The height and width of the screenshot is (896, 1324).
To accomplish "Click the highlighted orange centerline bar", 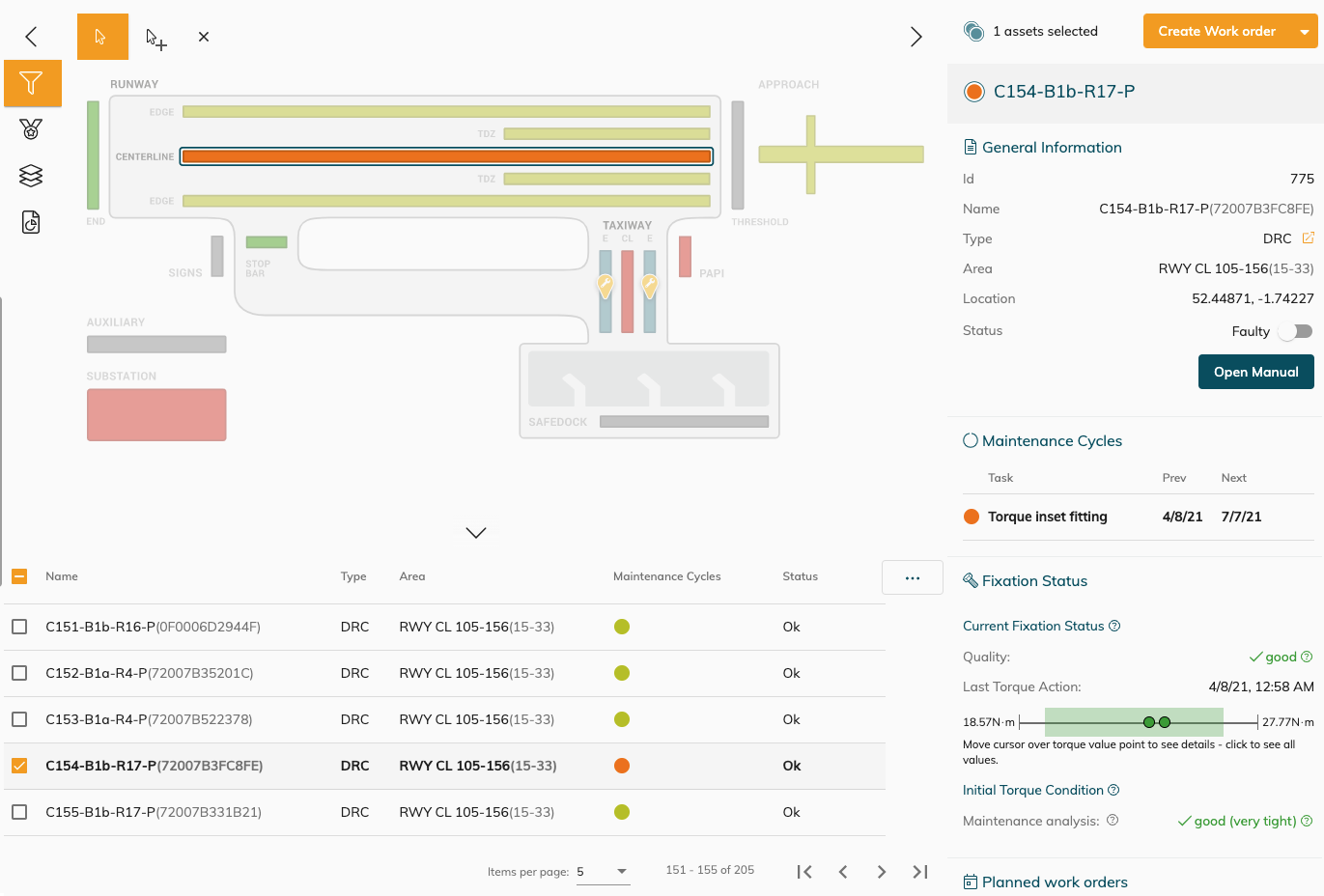I will pyautogui.click(x=446, y=156).
